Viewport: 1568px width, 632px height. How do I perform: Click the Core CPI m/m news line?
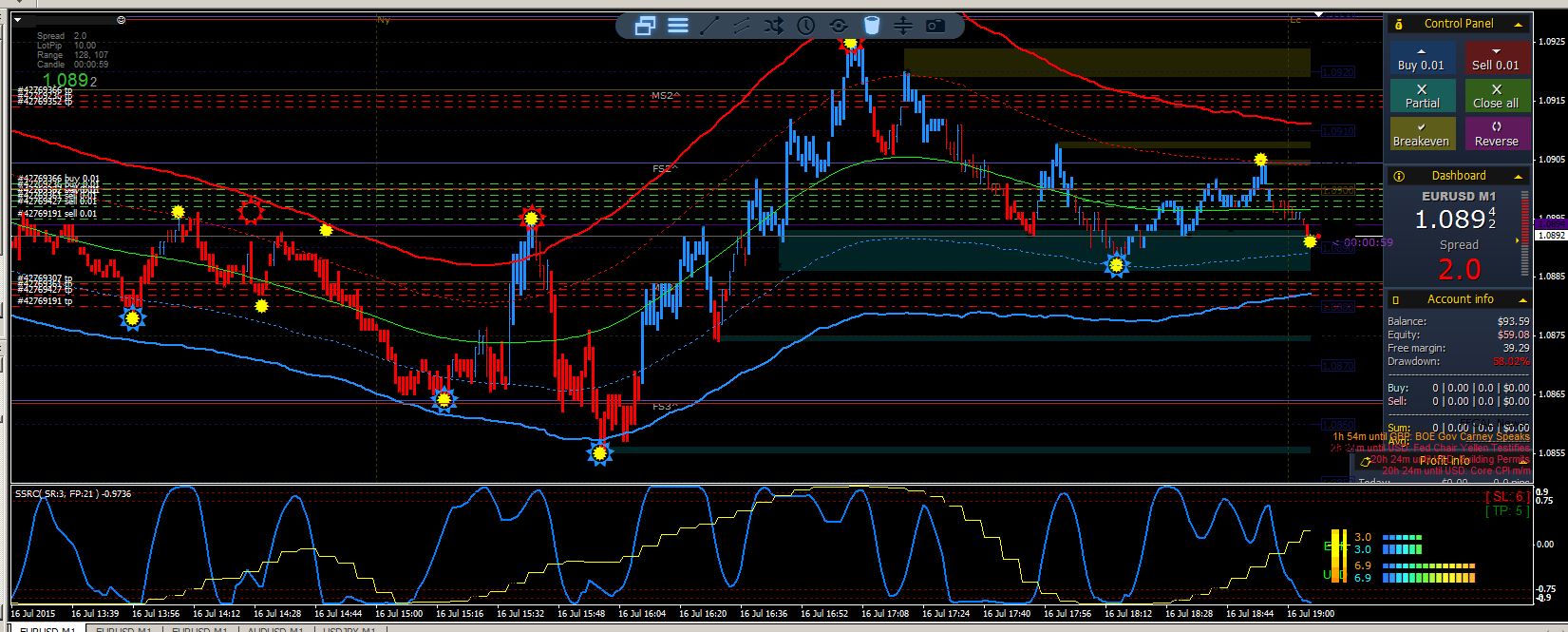pos(1456,471)
